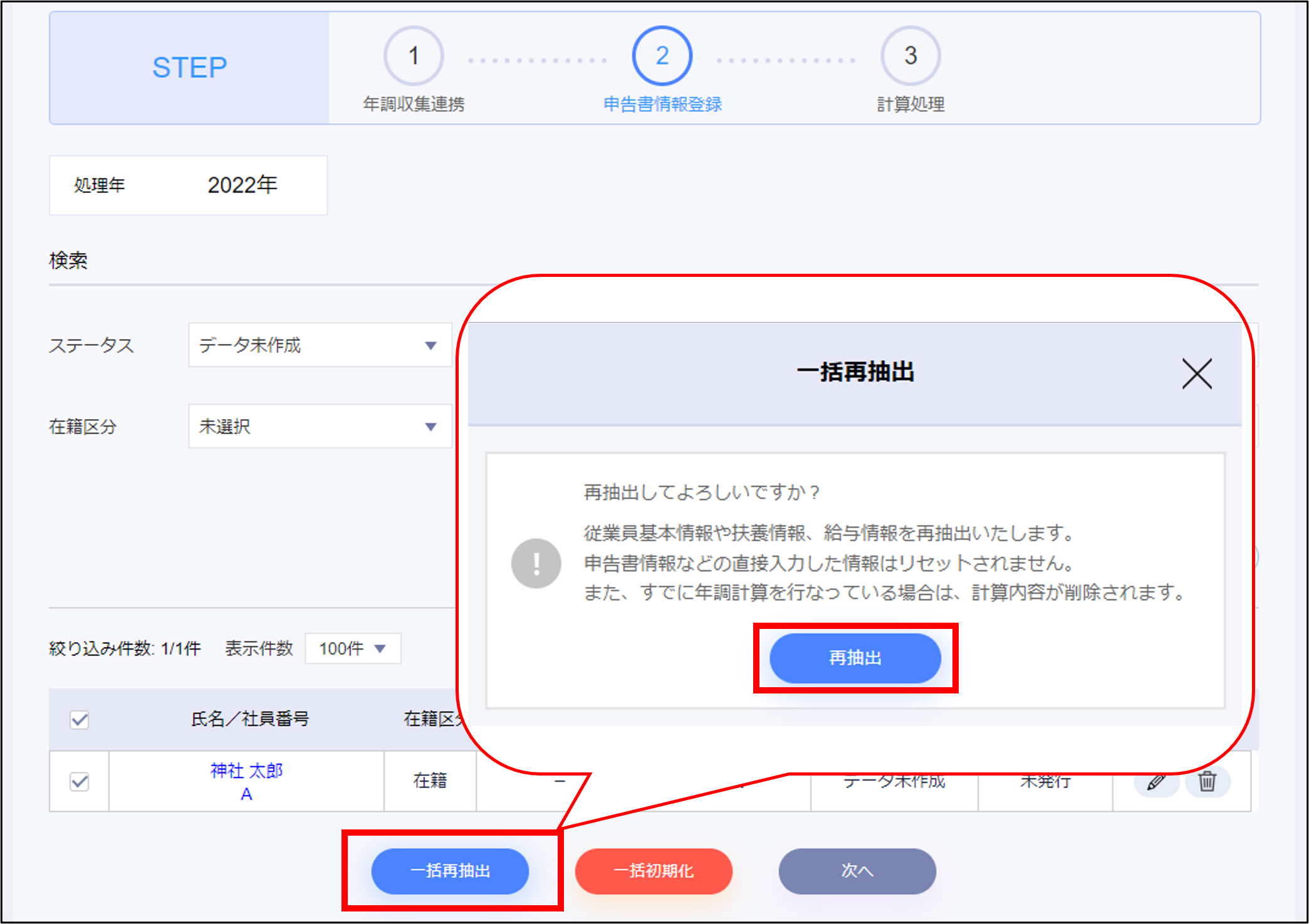Viewport: 1309px width, 924px height.
Task: Click the pencil edit icon in the 神社 太郎 row
Action: point(1156,782)
